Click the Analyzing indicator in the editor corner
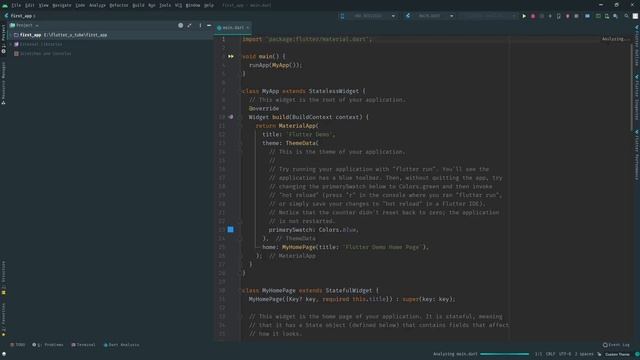Screen dimensions: 640x360 615,39
